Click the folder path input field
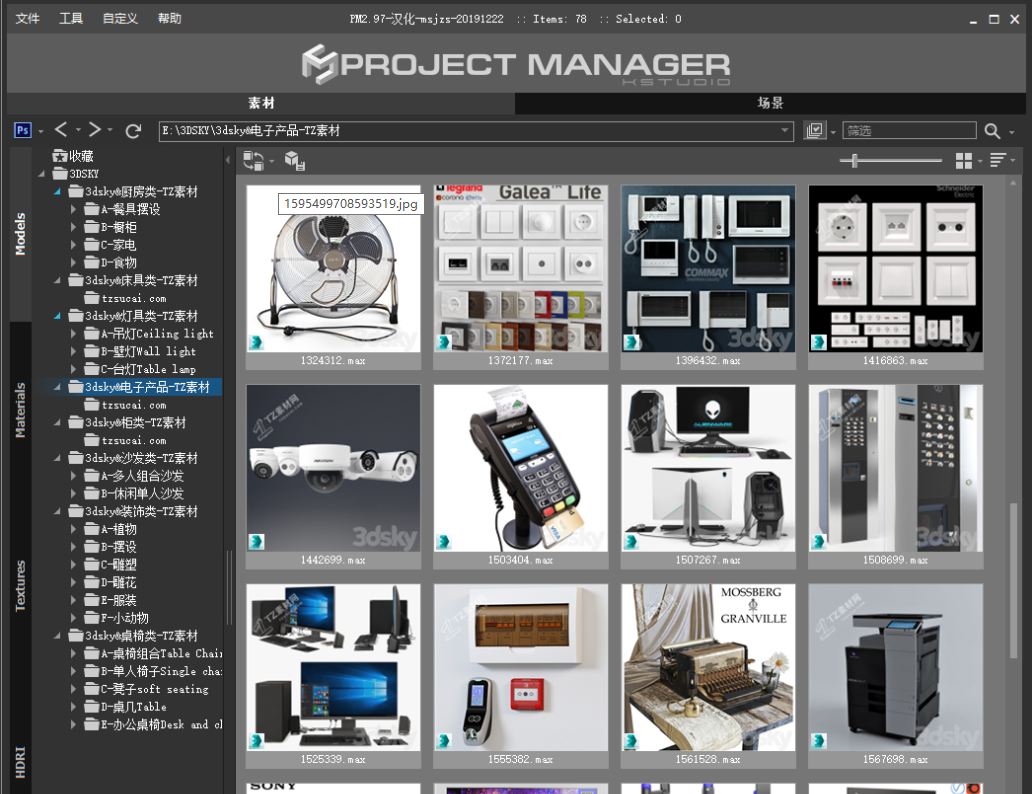Viewport: 1032px width, 794px height. coord(475,130)
